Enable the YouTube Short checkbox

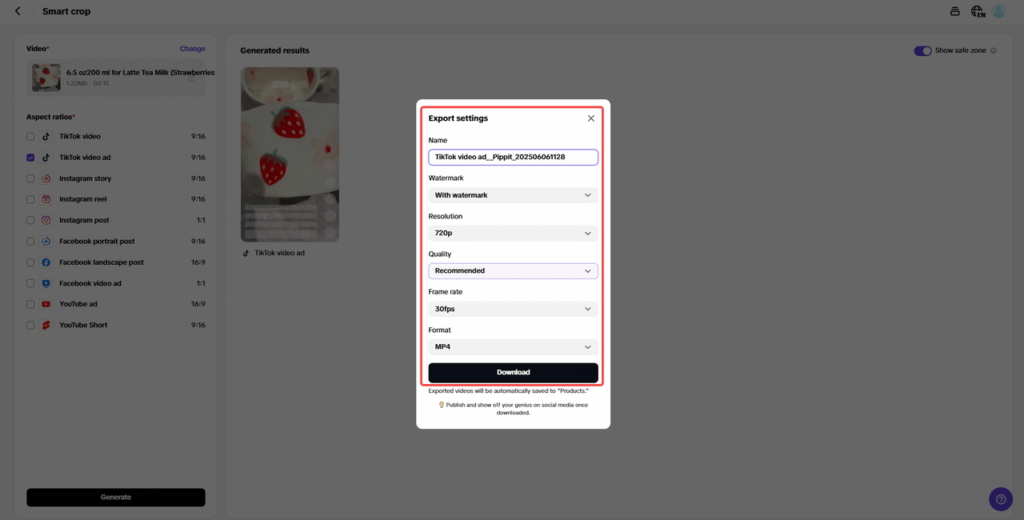coord(31,325)
